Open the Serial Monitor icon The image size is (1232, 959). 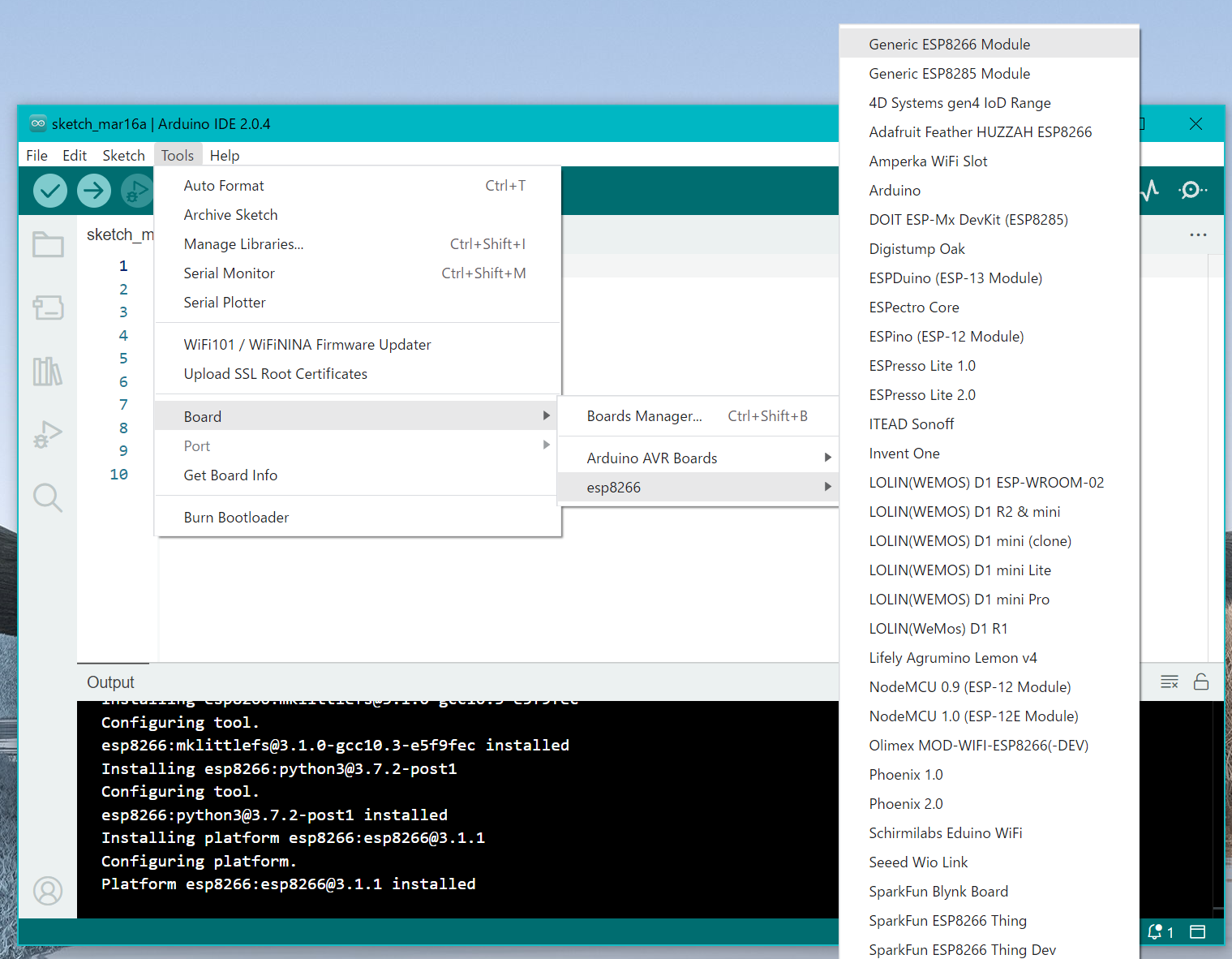1191,190
